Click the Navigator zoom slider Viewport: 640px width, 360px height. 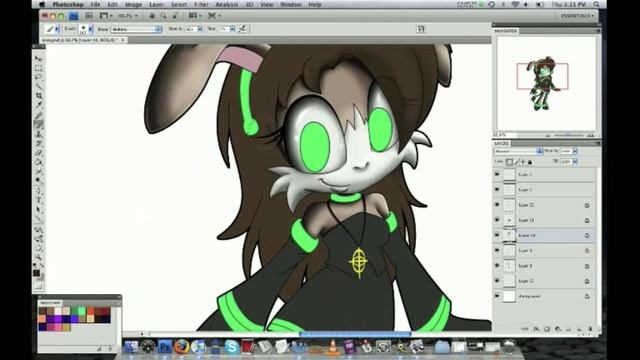pos(569,135)
